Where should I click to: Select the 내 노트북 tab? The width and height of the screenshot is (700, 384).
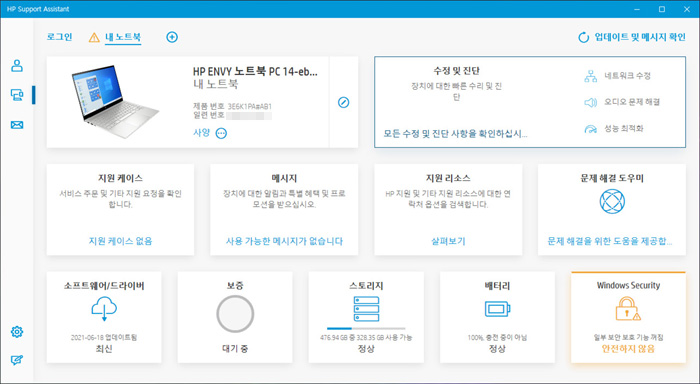pyautogui.click(x=123, y=37)
